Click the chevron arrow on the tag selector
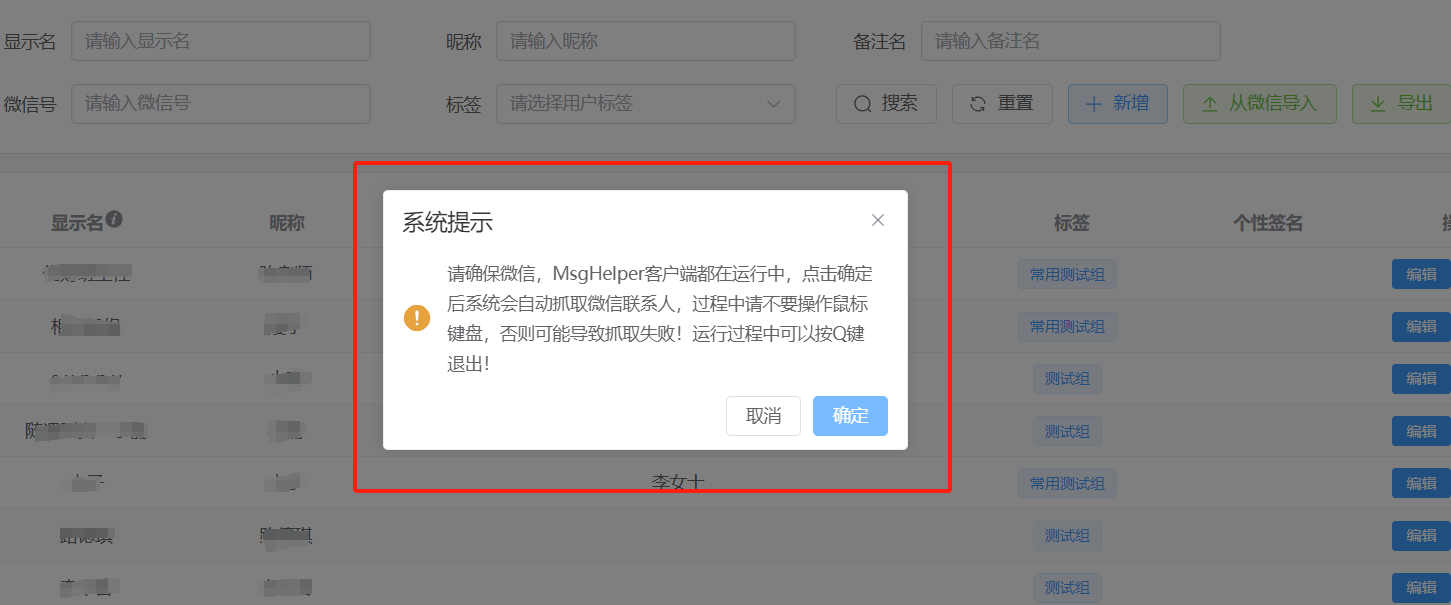 pyautogui.click(x=773, y=103)
